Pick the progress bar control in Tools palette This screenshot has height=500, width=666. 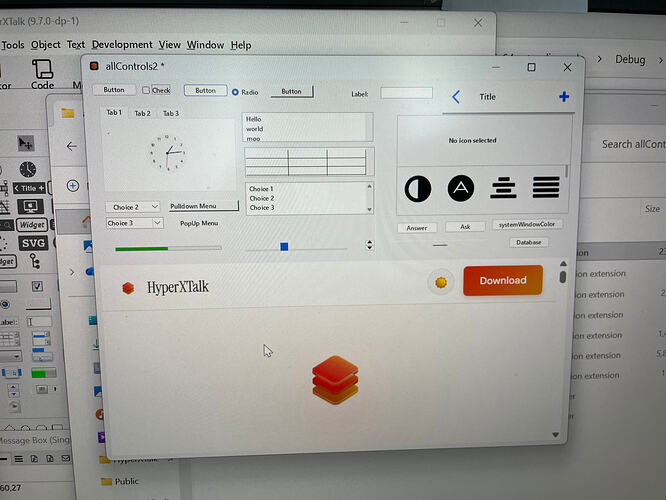click(x=43, y=373)
